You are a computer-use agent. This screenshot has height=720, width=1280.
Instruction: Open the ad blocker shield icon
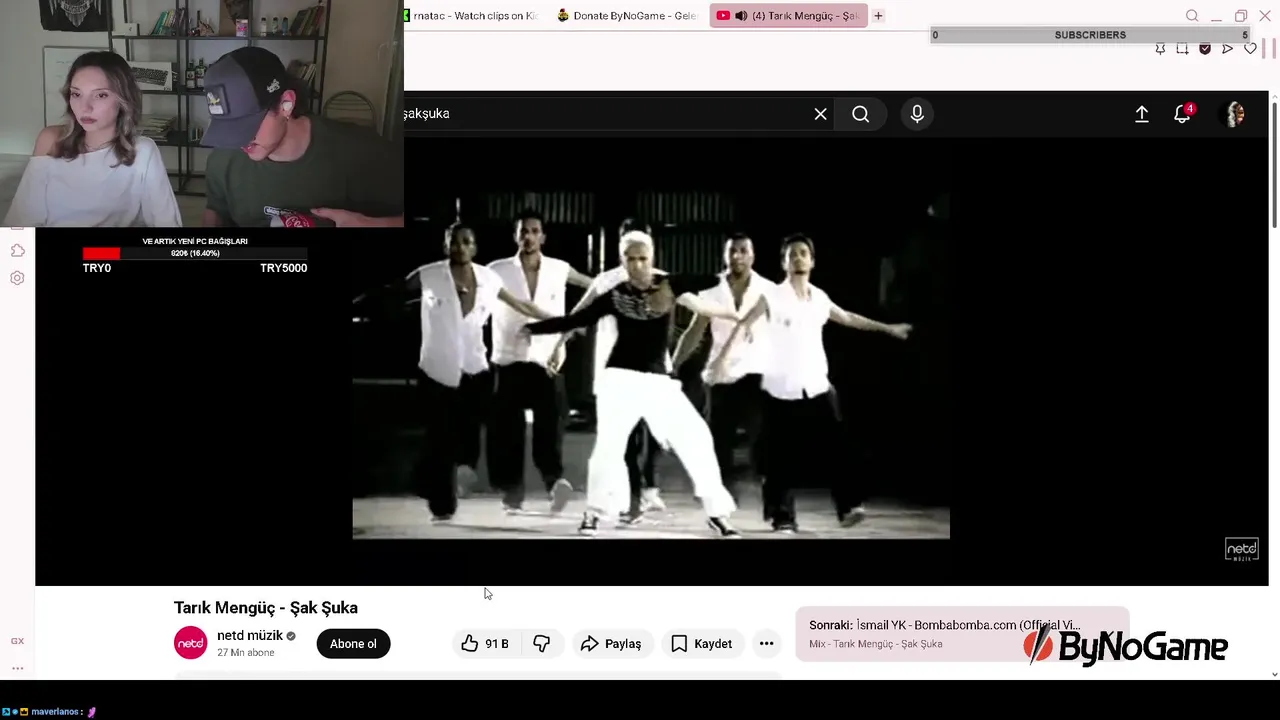point(1205,49)
